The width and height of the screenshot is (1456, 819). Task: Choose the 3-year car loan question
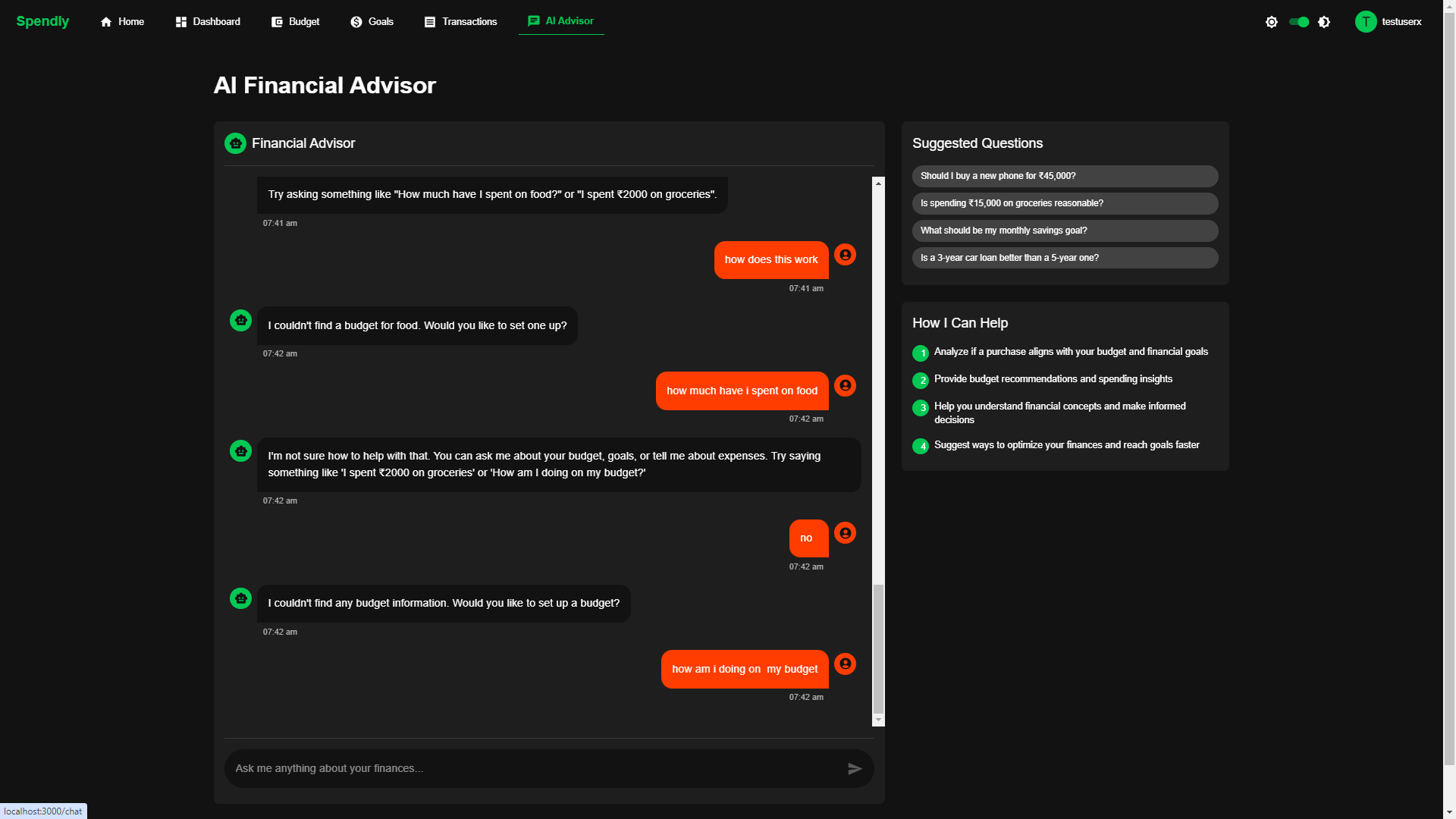tap(1065, 258)
